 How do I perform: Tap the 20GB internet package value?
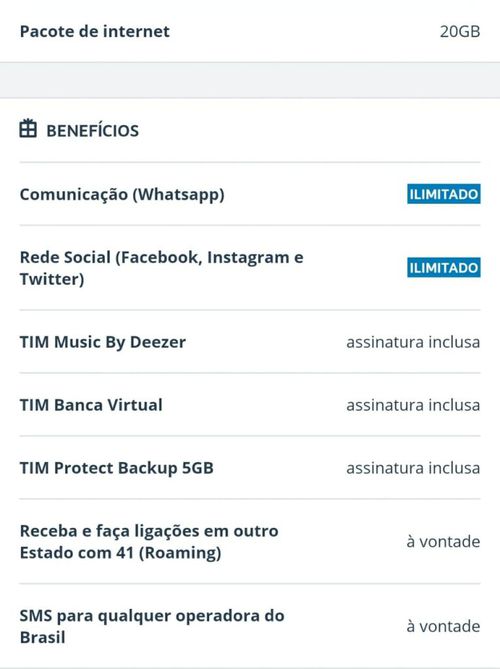tap(460, 32)
